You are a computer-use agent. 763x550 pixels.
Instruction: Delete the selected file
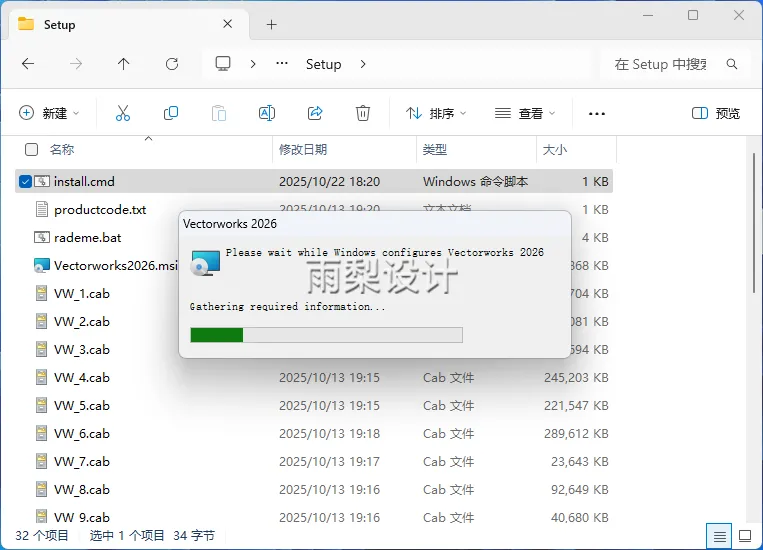click(363, 113)
